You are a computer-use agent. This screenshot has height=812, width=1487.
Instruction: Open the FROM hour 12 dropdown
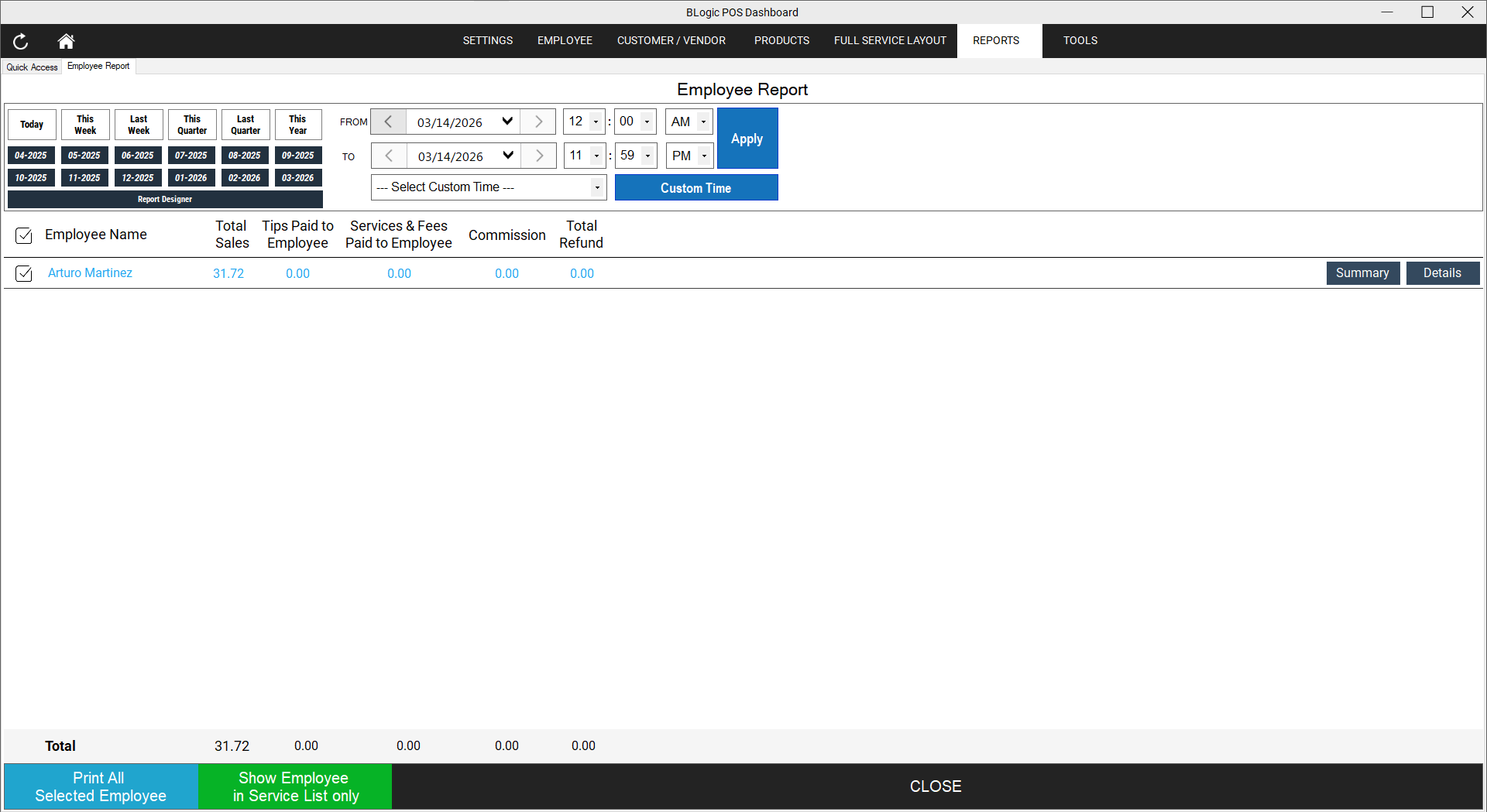point(596,122)
